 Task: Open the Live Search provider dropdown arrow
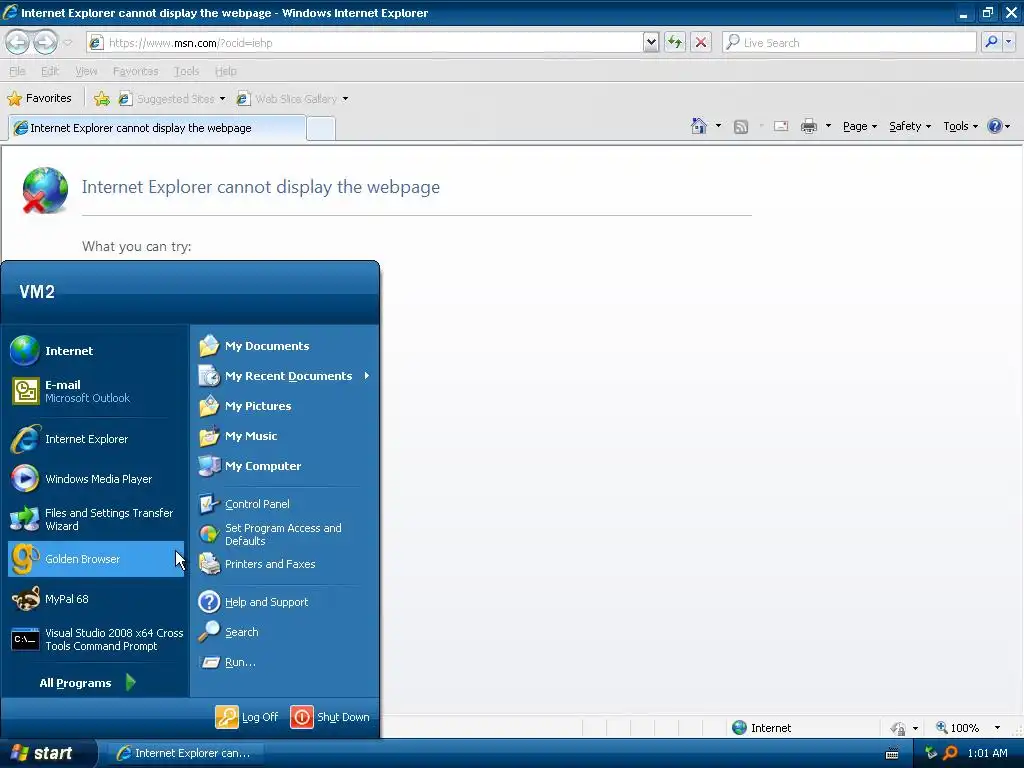point(1009,42)
